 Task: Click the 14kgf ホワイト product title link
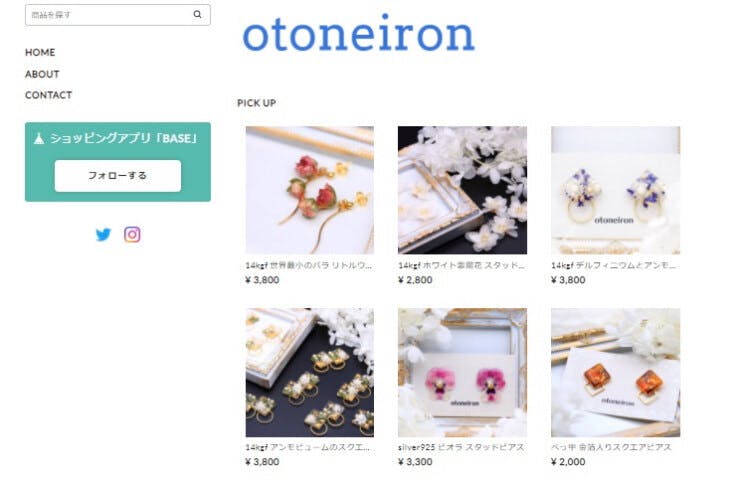pyautogui.click(x=461, y=265)
